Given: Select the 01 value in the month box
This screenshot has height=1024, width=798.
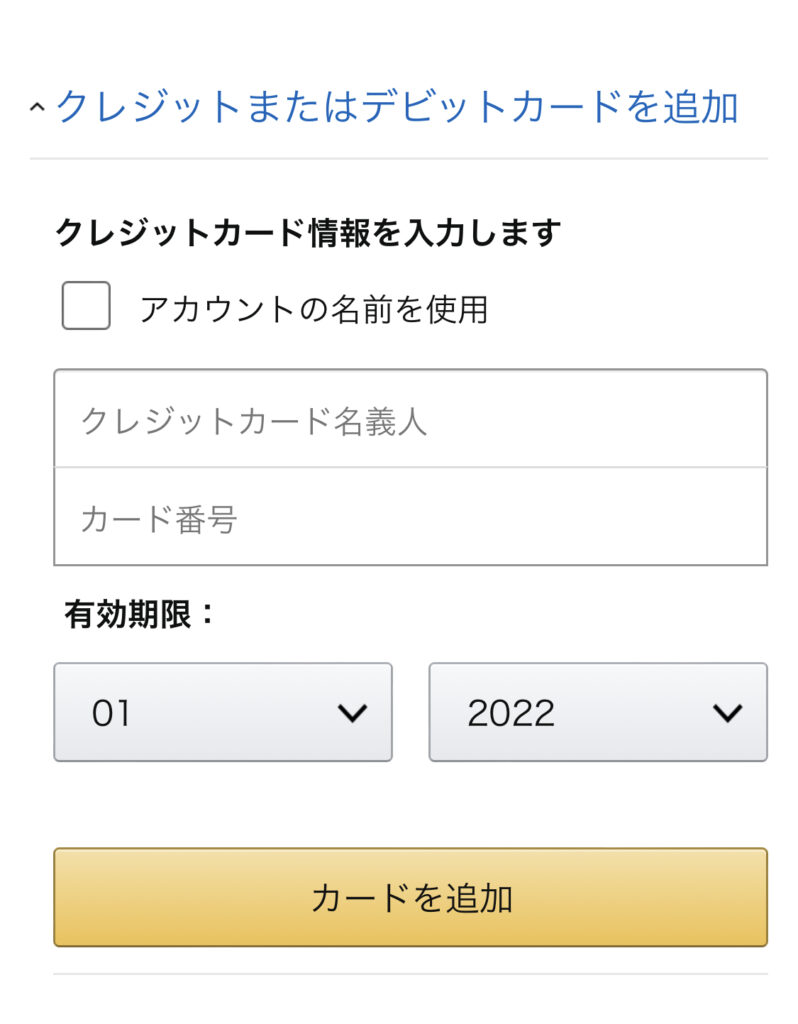Looking at the screenshot, I should (111, 712).
